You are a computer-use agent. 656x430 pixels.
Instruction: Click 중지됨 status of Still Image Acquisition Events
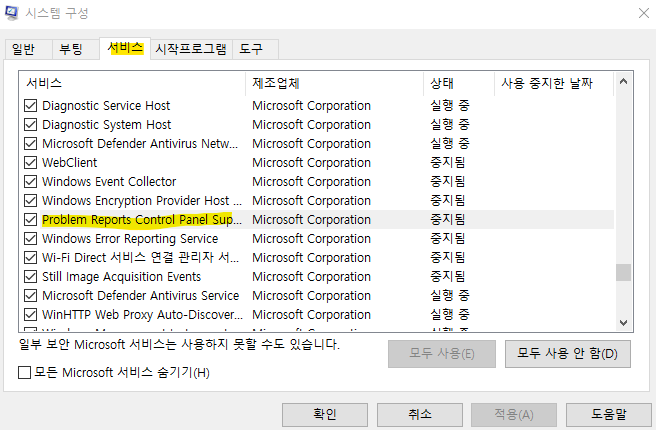(448, 276)
